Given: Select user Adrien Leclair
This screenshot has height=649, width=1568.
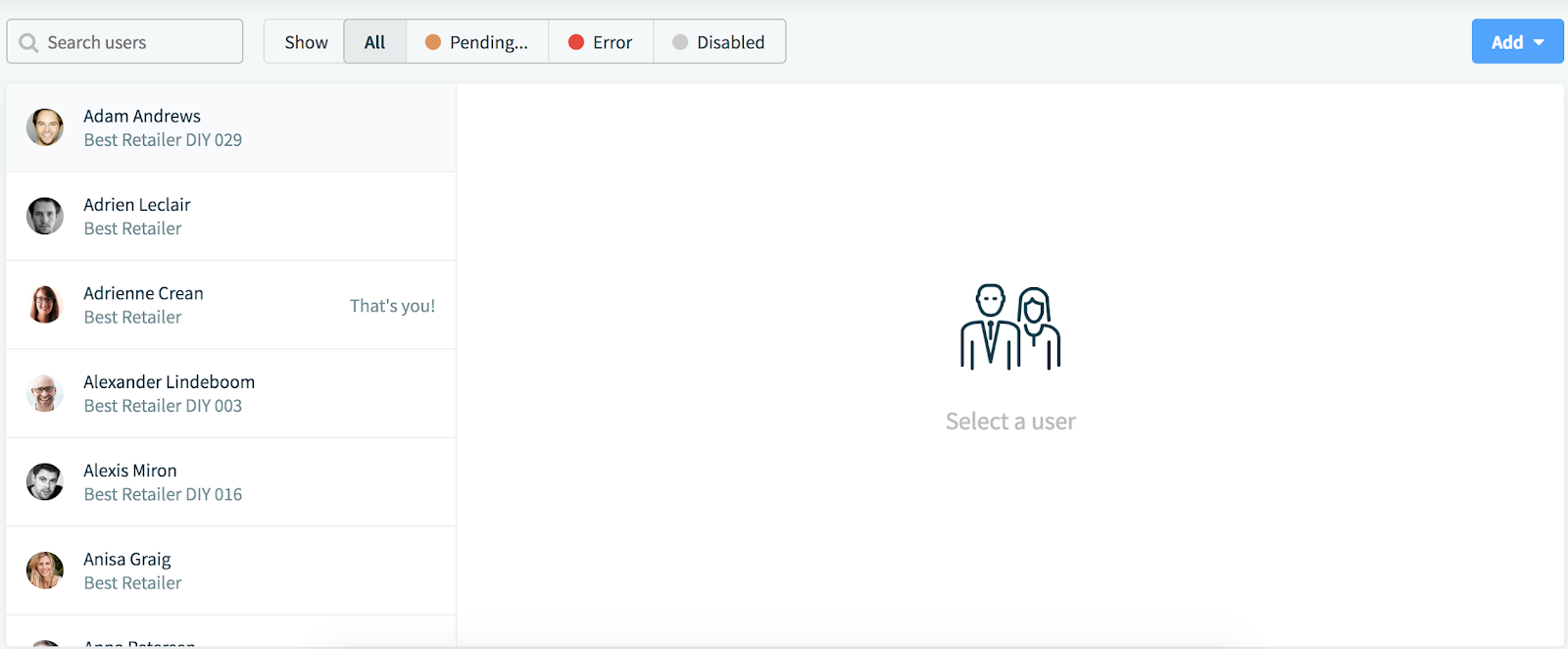Looking at the screenshot, I should point(231,216).
